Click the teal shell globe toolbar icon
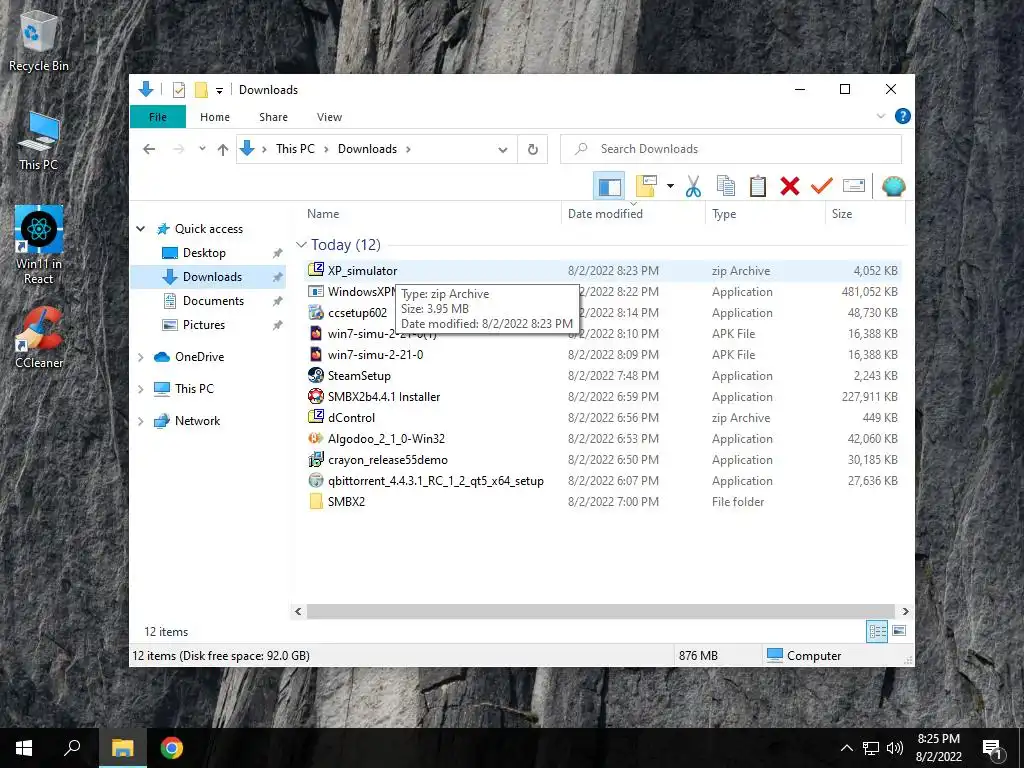The height and width of the screenshot is (768, 1024). [893, 187]
